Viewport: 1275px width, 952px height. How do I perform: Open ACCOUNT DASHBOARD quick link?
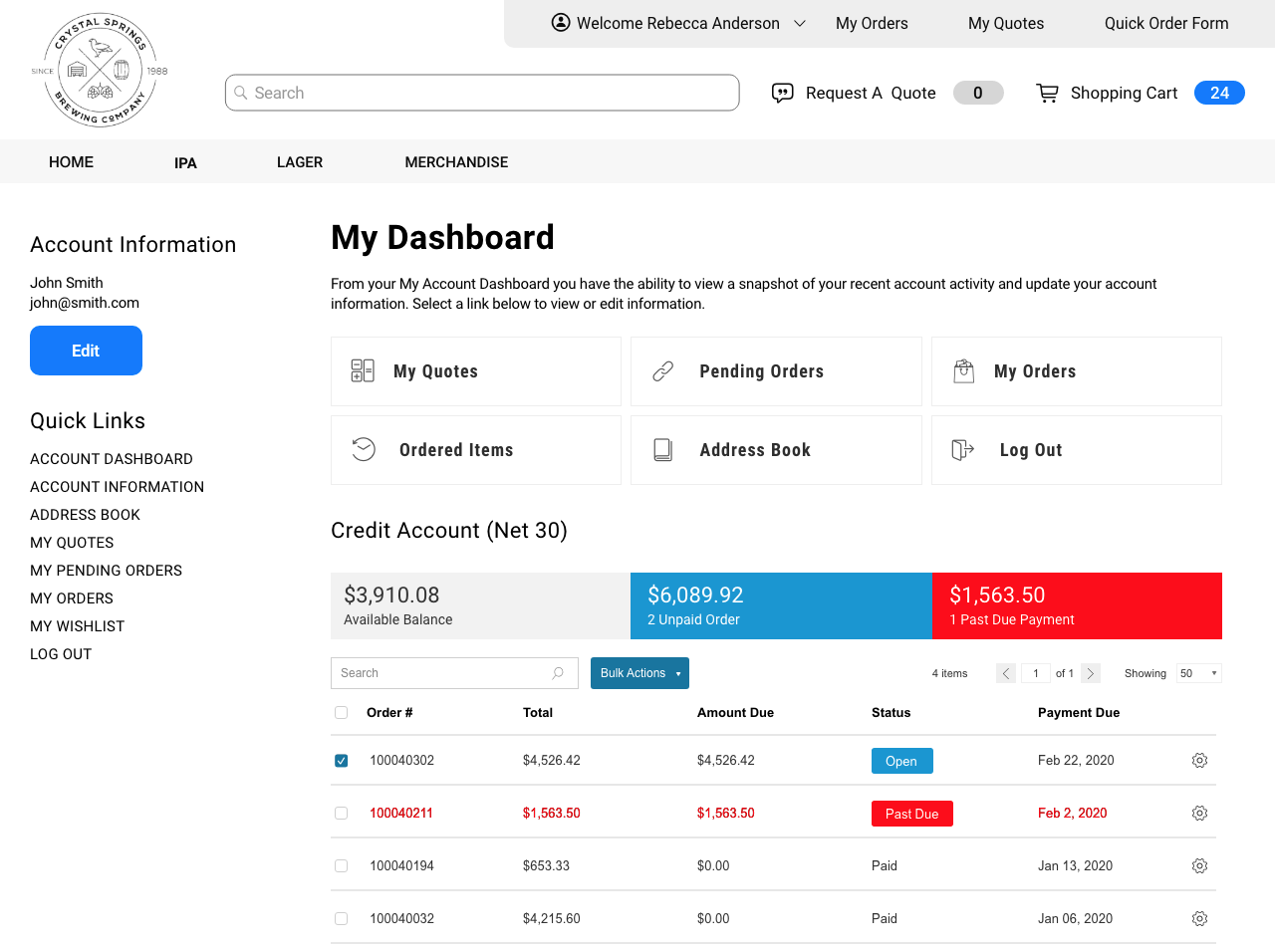click(x=112, y=459)
